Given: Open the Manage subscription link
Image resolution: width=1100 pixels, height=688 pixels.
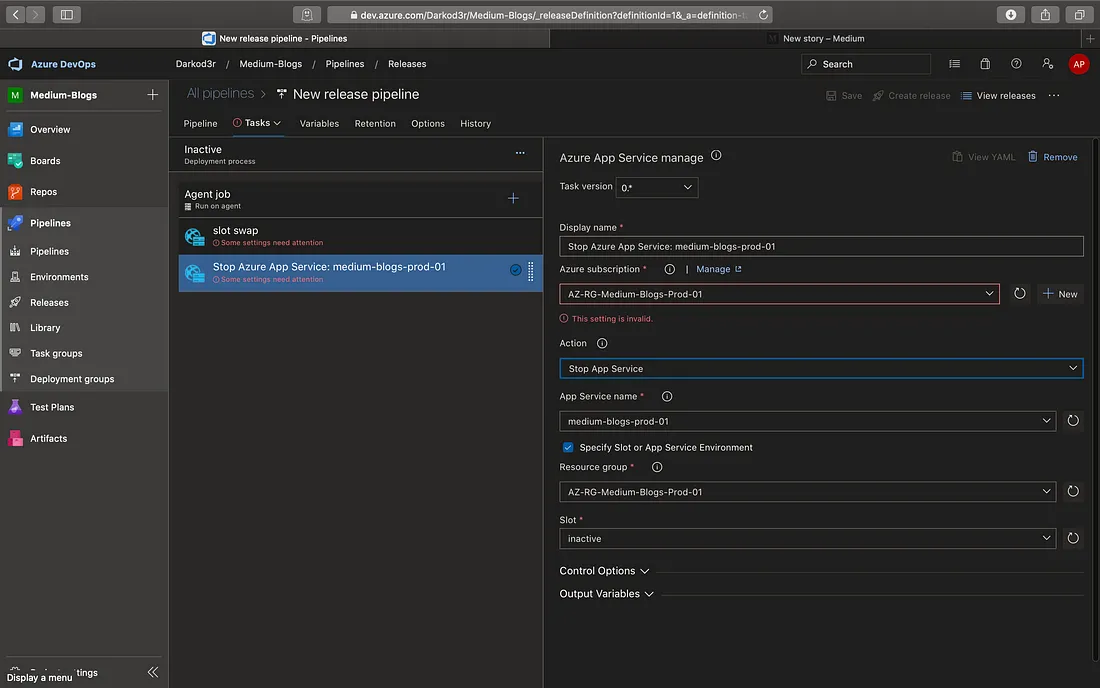Looking at the screenshot, I should tap(718, 269).
